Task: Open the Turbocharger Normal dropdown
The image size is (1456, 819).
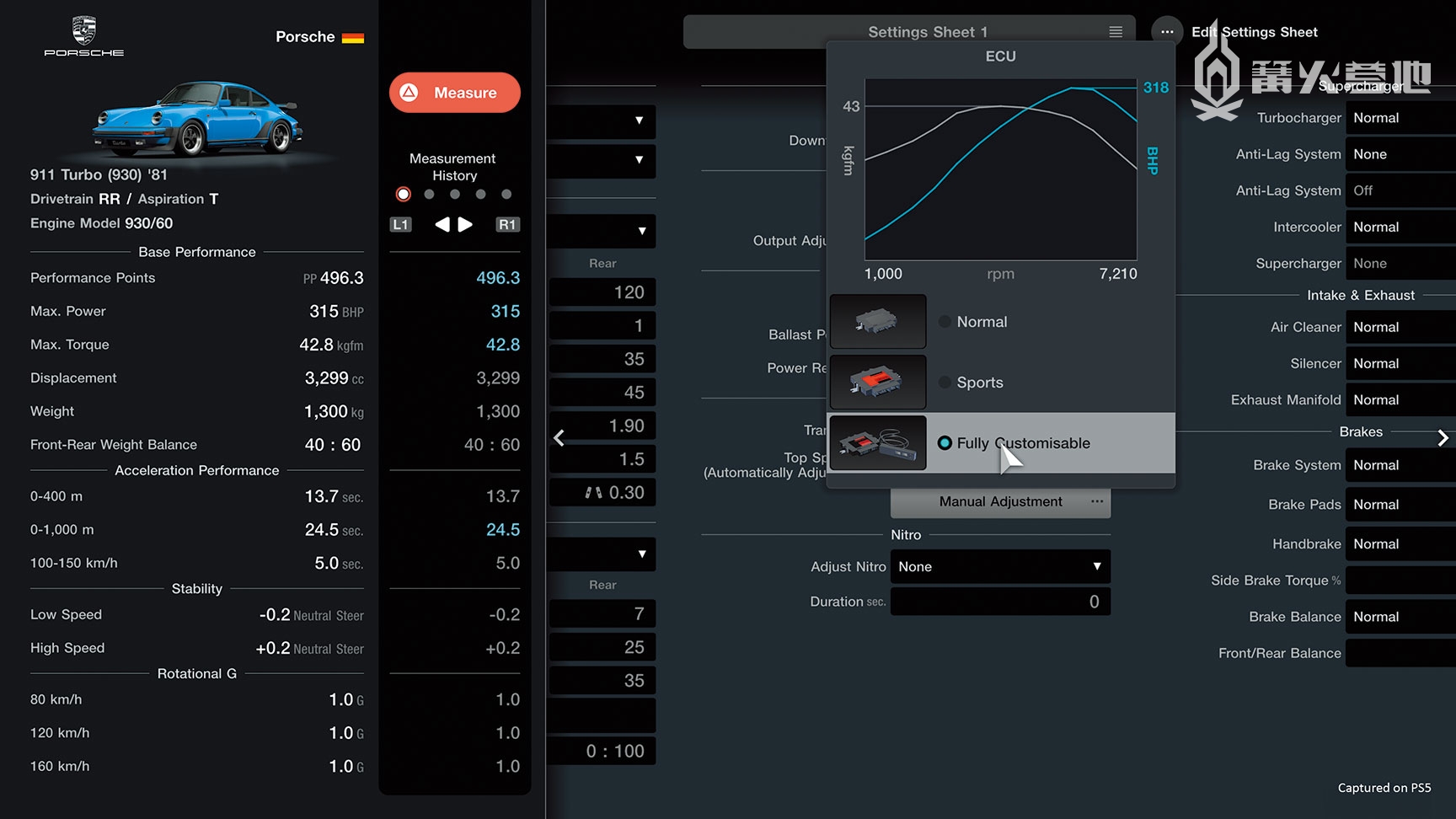Action: tap(1399, 118)
